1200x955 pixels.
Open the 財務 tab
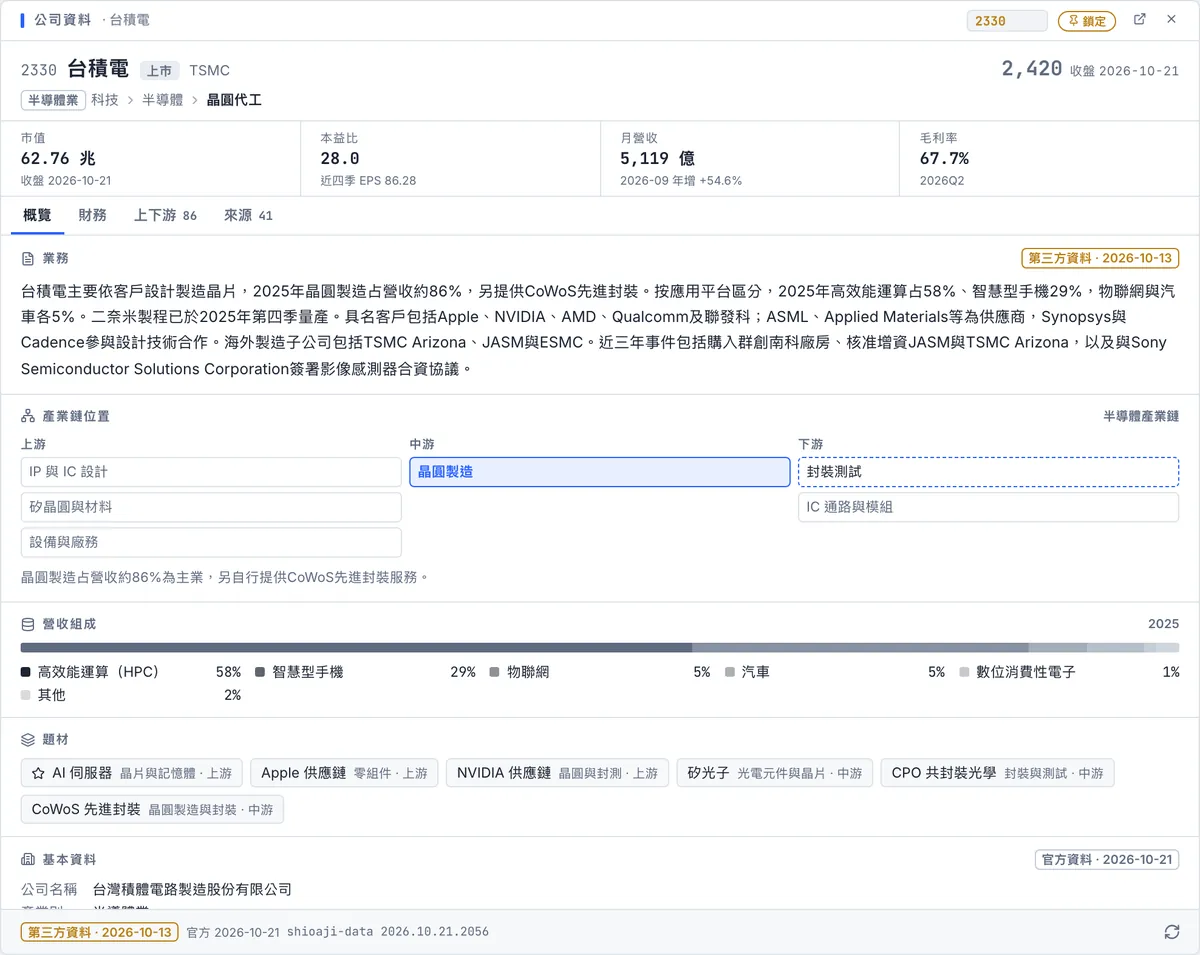pos(92,215)
